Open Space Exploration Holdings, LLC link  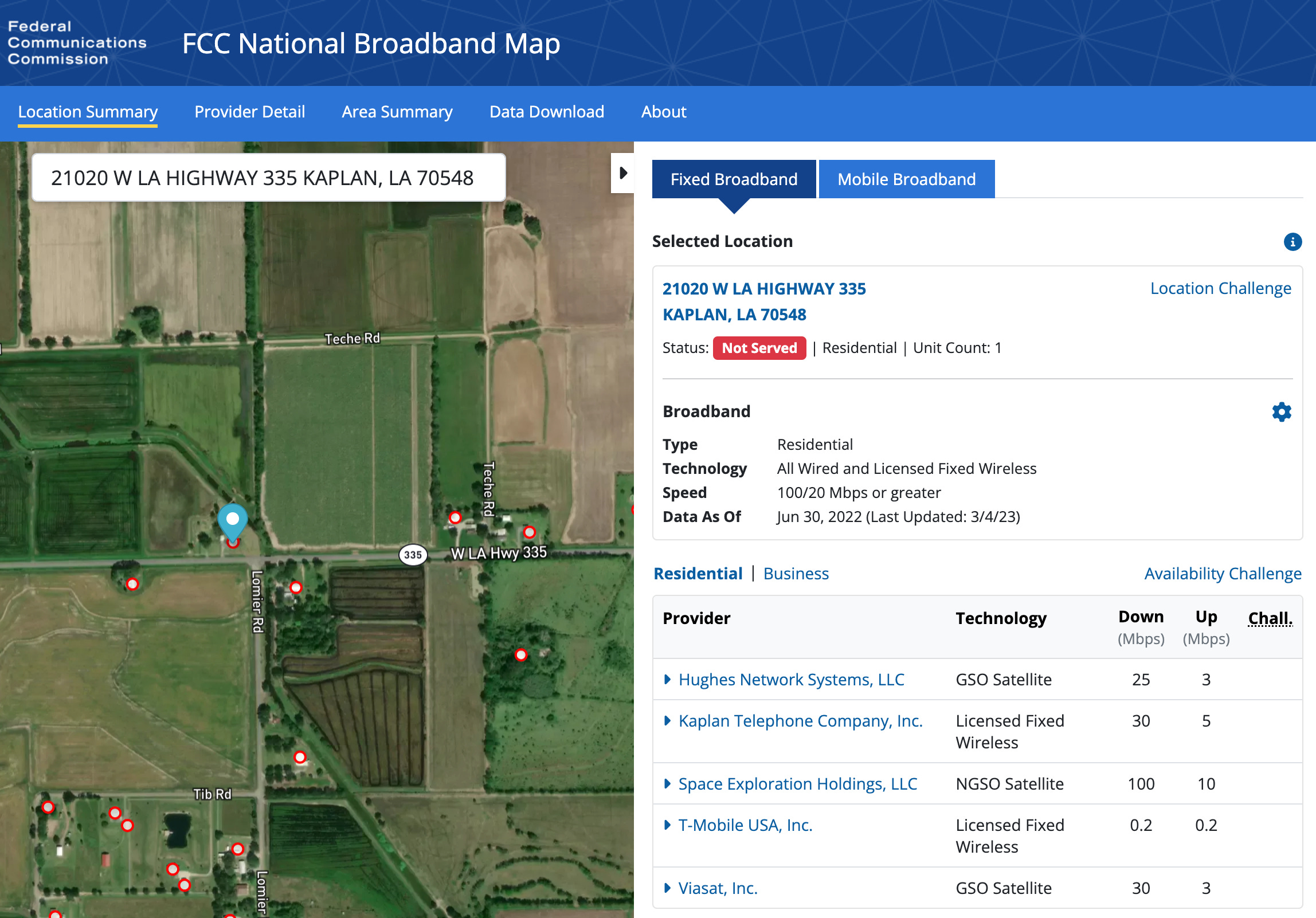click(798, 784)
